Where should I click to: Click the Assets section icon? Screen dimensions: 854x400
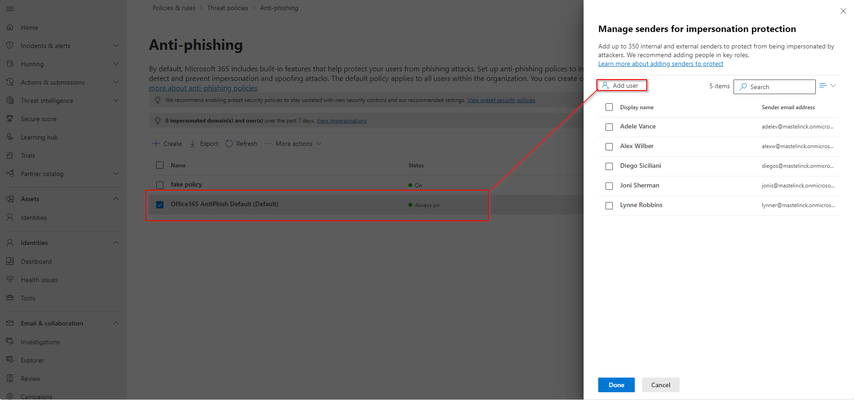coord(9,199)
